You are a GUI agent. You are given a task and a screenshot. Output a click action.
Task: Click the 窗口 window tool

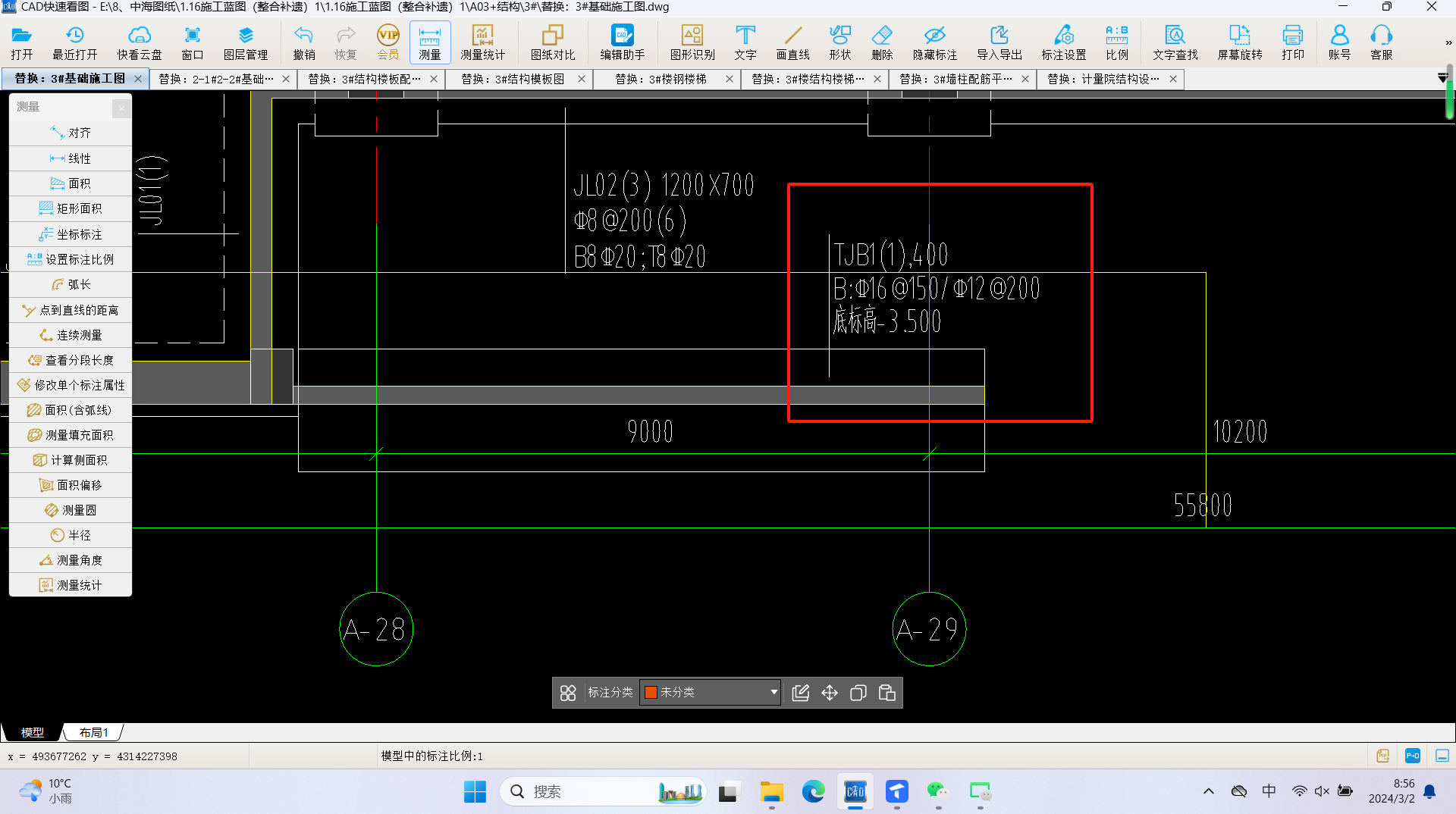click(193, 42)
